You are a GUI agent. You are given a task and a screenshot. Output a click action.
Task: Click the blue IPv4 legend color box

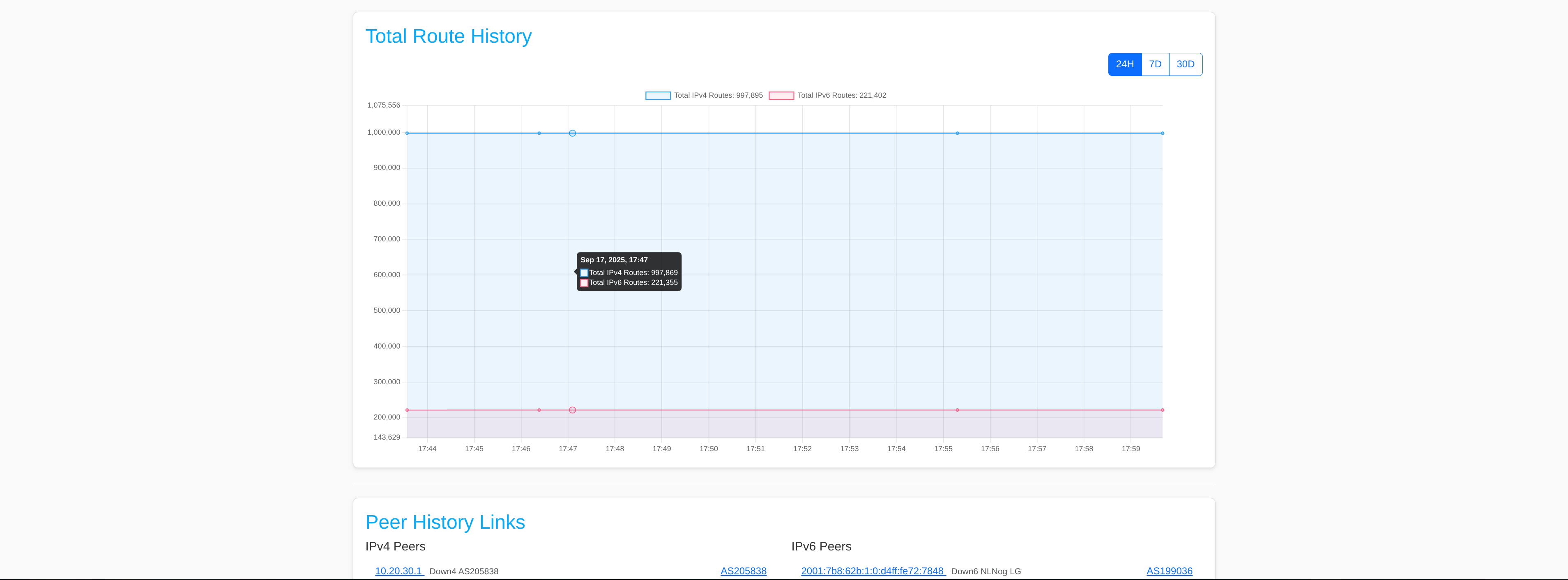click(657, 96)
